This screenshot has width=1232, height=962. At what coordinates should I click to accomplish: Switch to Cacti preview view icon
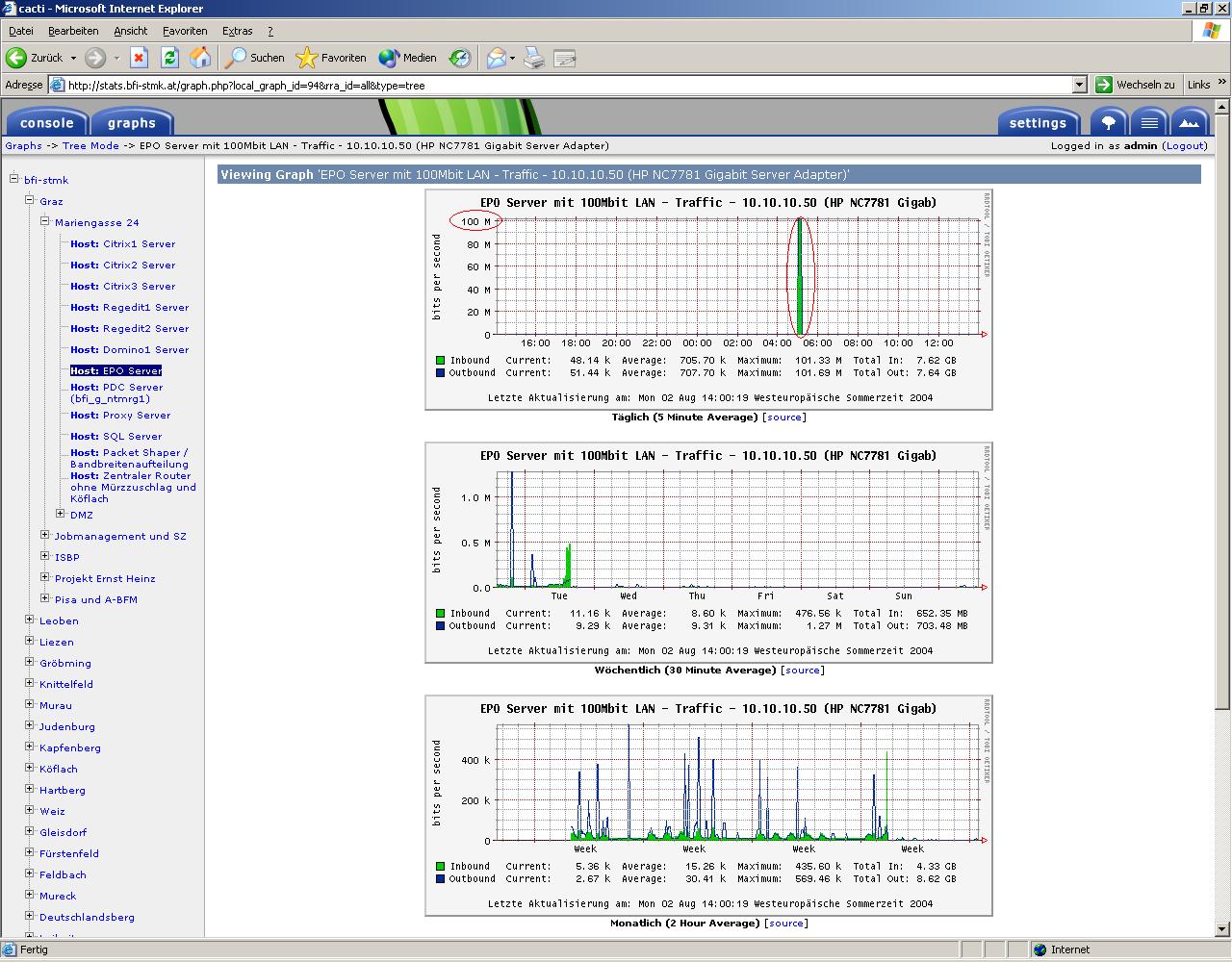(x=1190, y=122)
